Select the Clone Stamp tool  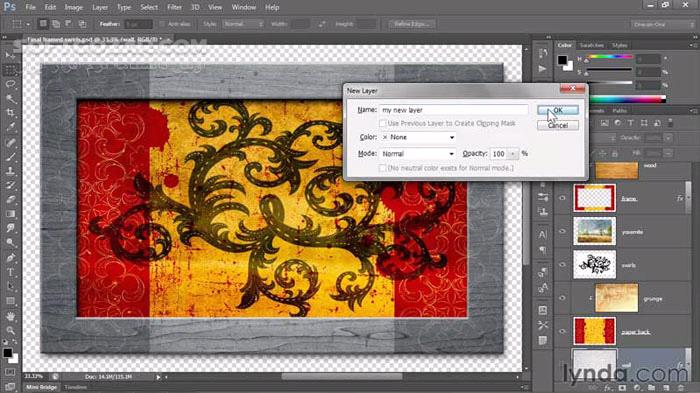click(10, 171)
